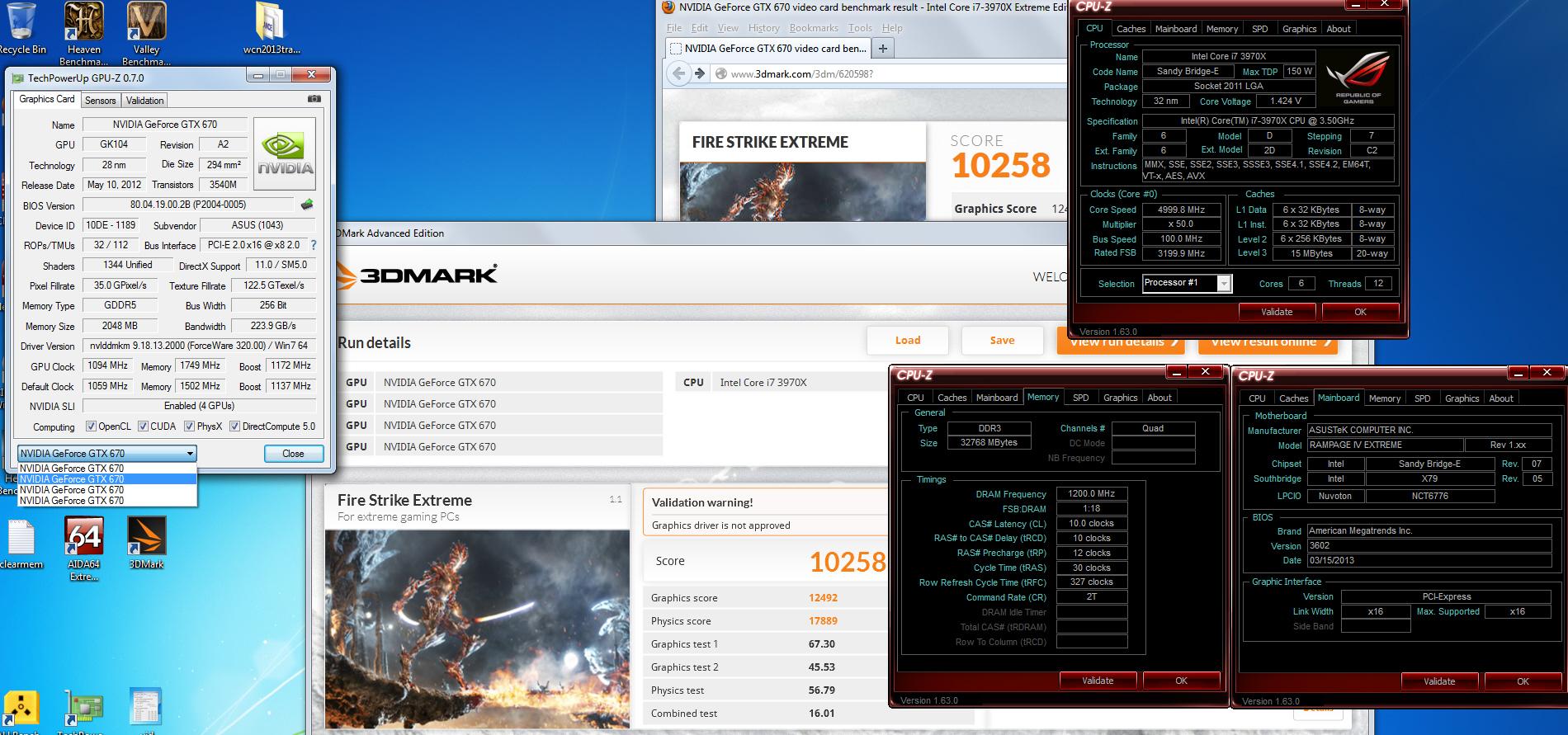Open the Firefox Tools menu
Screen dimensions: 1568x735
tap(860, 28)
